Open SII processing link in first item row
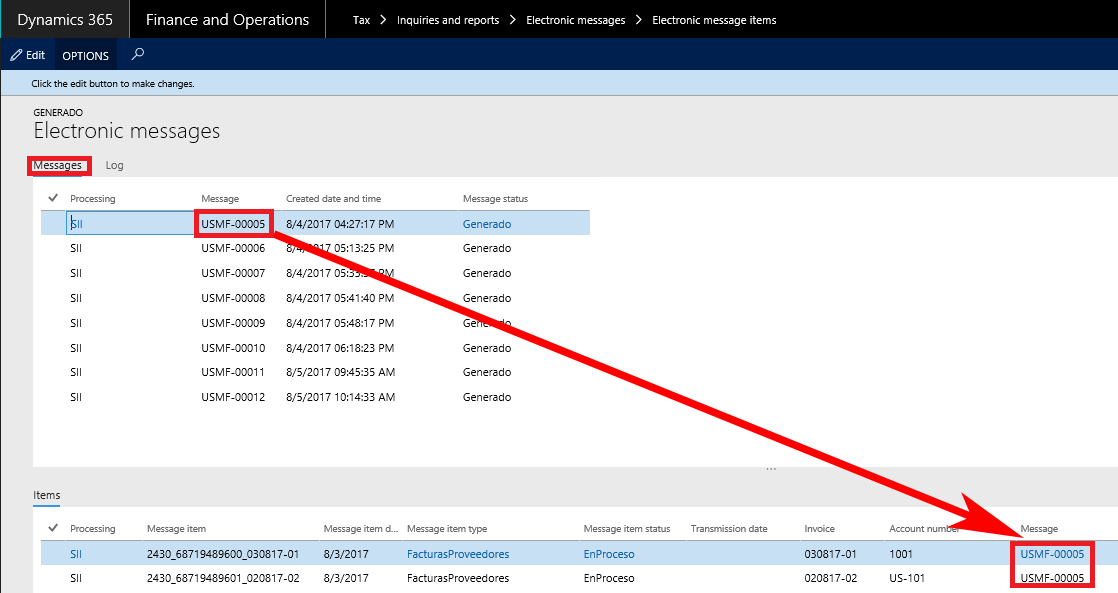Image resolution: width=1118 pixels, height=593 pixels. pyautogui.click(x=76, y=554)
